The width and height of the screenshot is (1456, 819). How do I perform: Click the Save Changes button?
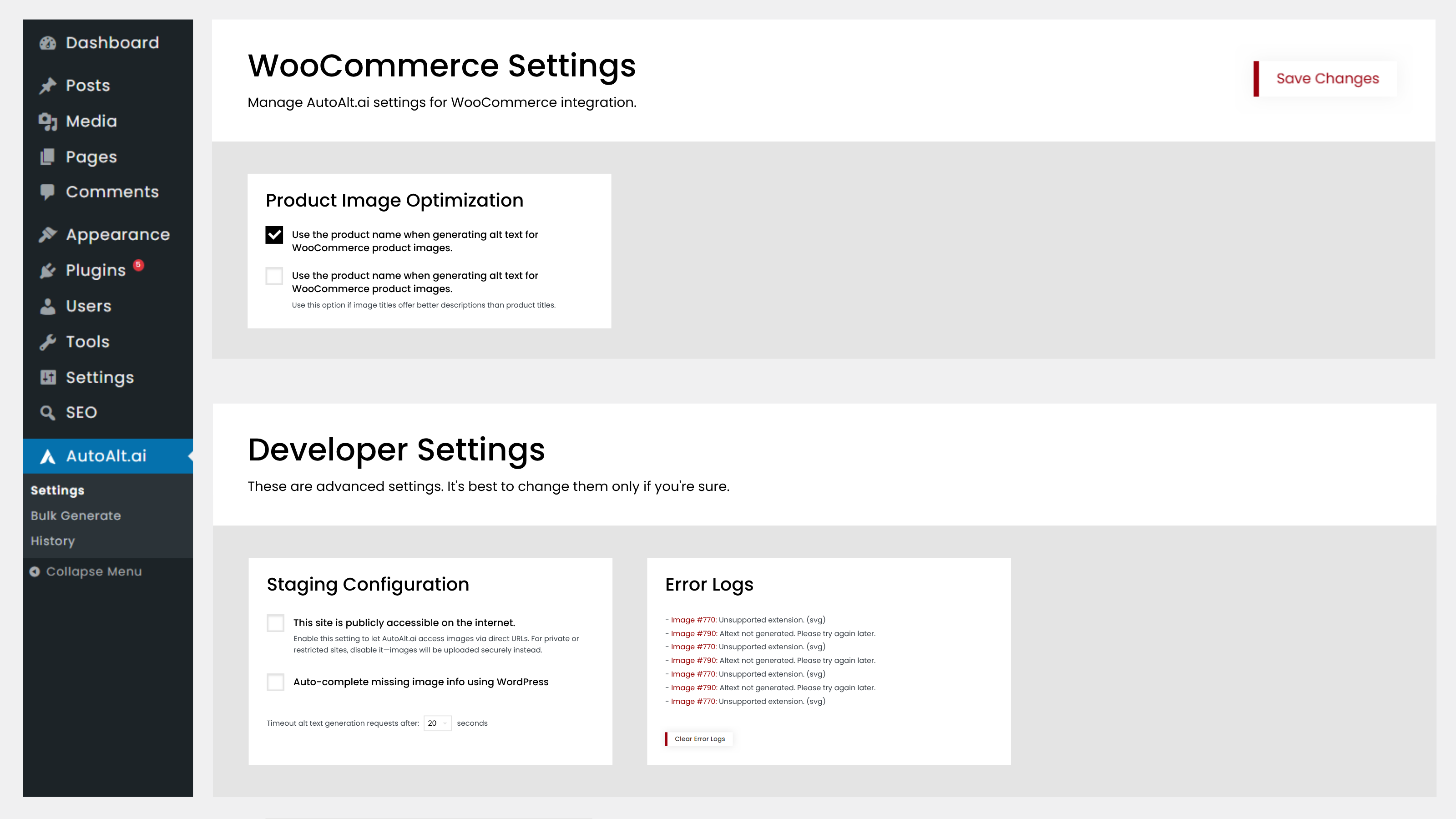1327,79
